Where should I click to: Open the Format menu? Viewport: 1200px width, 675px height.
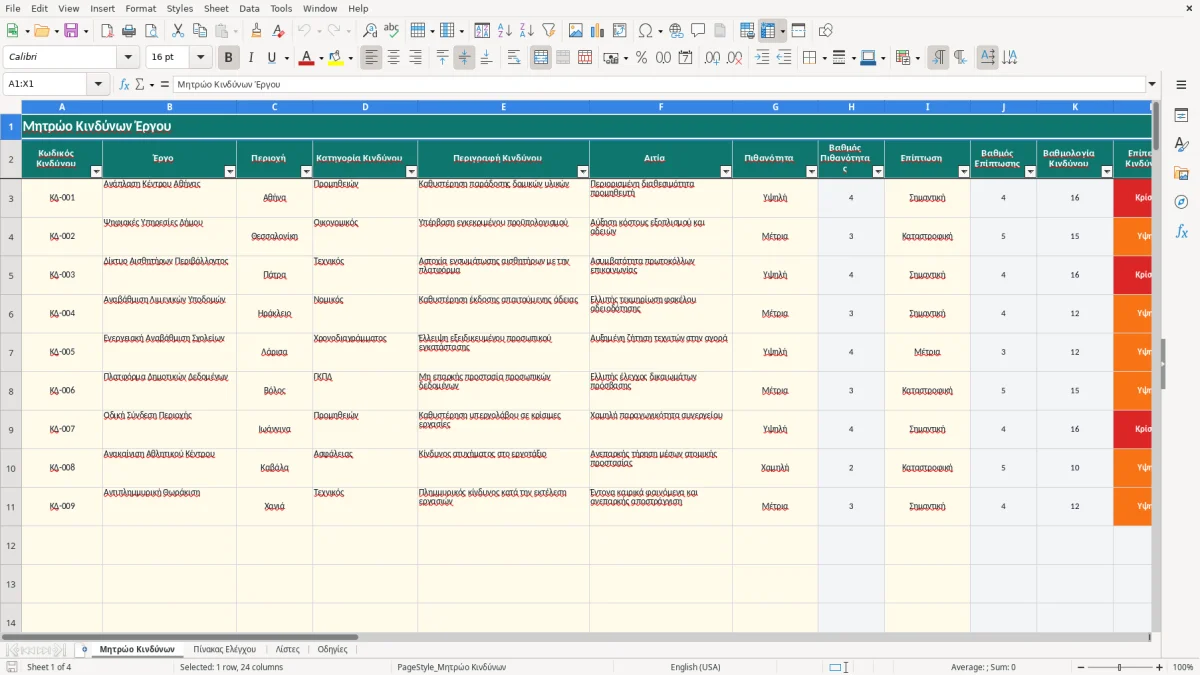coord(140,8)
